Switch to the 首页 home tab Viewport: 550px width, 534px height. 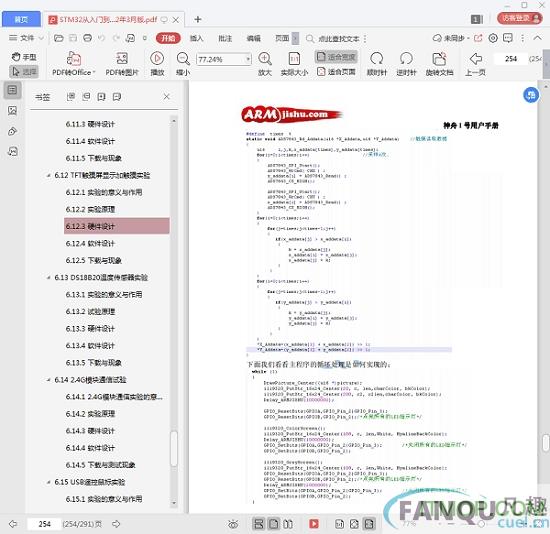pos(21,19)
